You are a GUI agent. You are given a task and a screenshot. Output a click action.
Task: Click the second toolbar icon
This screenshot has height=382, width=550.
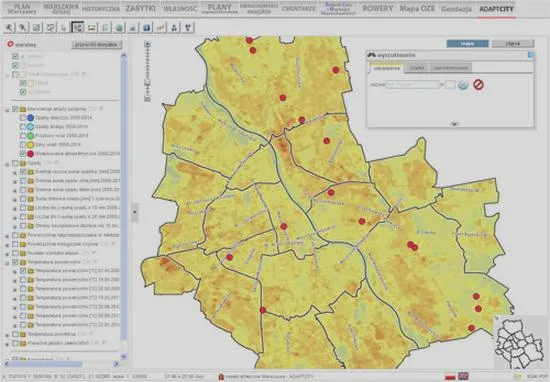click(x=23, y=27)
